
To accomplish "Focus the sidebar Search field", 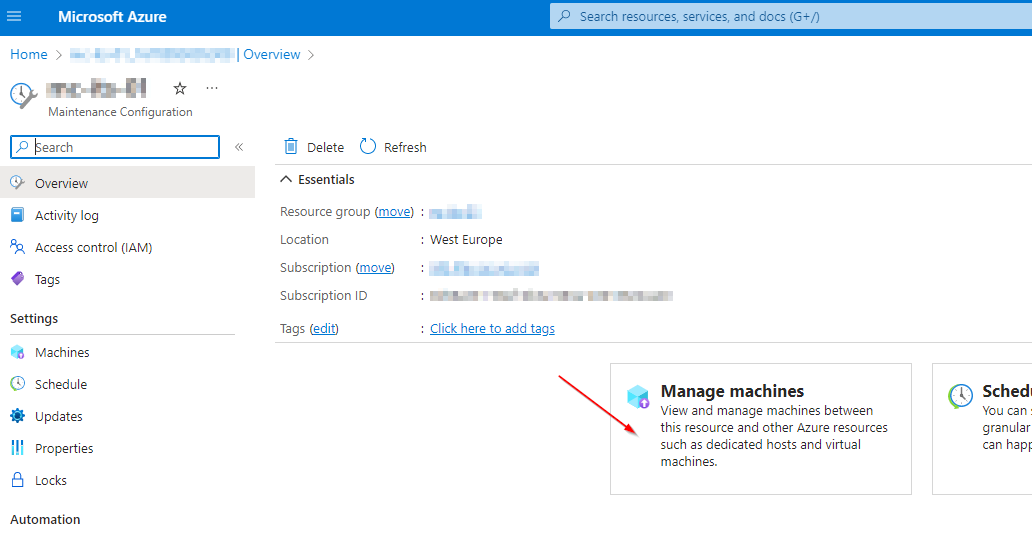I will click(x=115, y=147).
